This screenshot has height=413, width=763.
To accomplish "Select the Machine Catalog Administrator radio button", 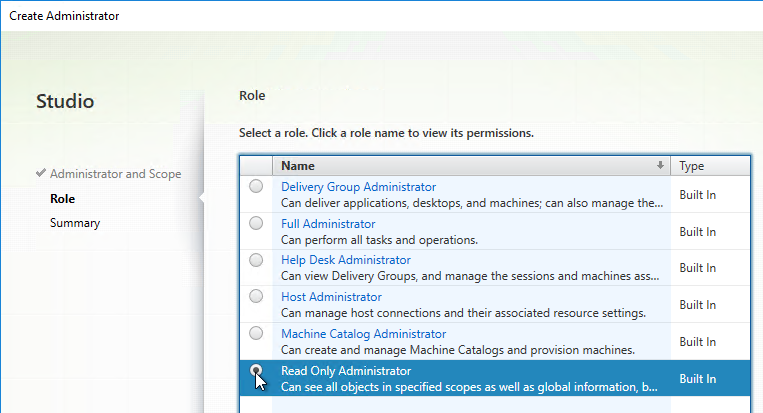I will pyautogui.click(x=256, y=333).
